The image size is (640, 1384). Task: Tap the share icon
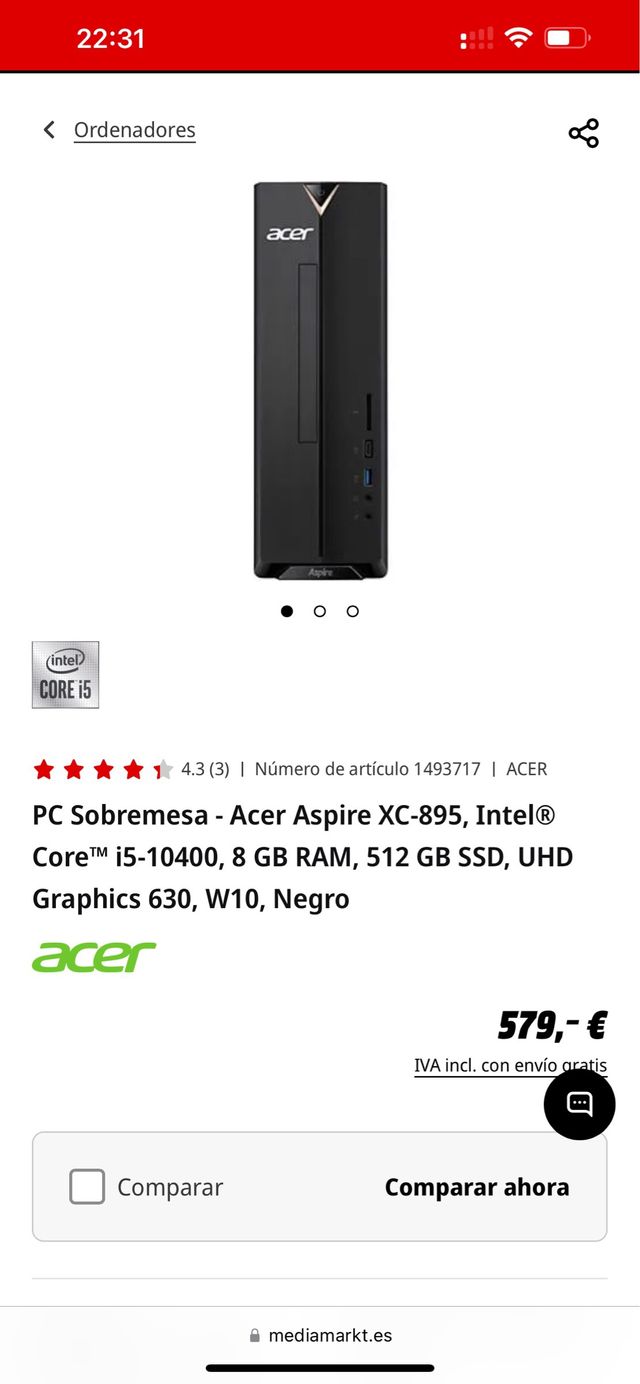tap(583, 133)
